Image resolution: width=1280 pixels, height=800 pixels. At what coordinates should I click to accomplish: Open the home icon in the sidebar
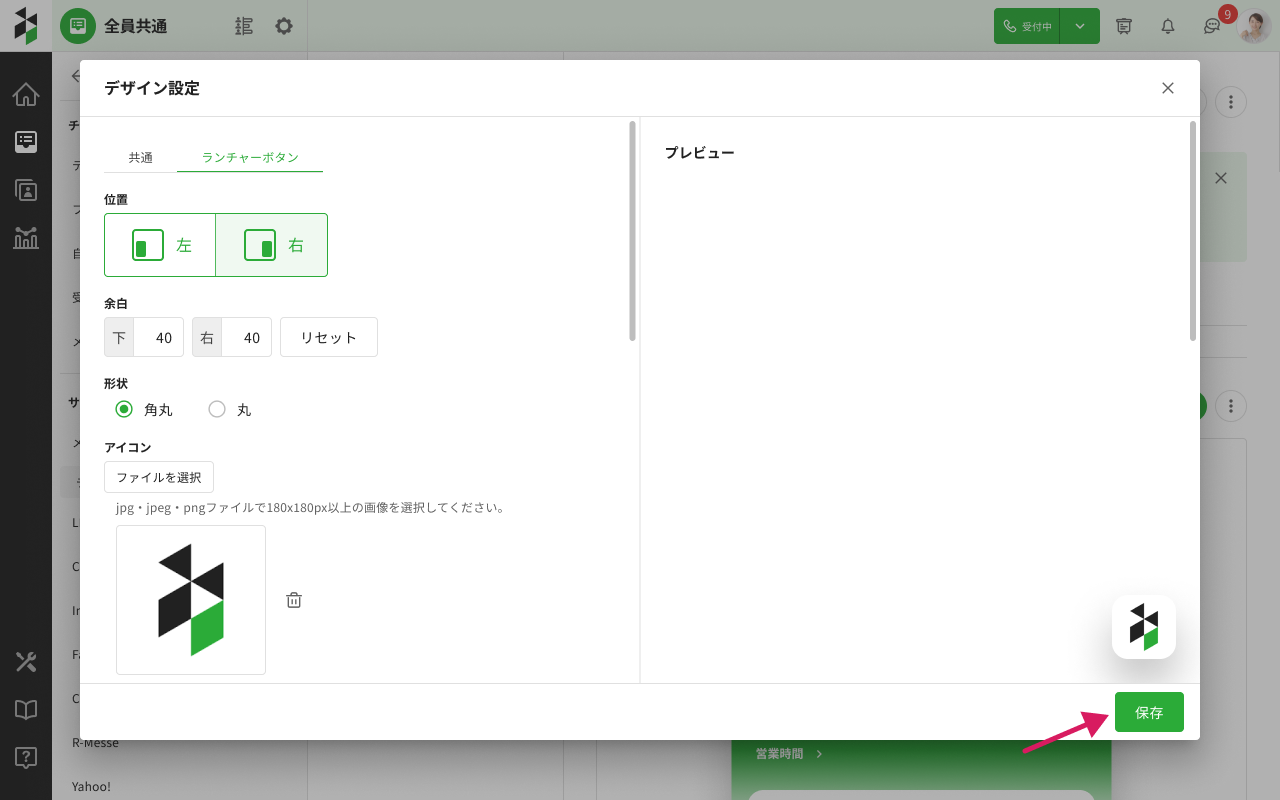(26, 95)
